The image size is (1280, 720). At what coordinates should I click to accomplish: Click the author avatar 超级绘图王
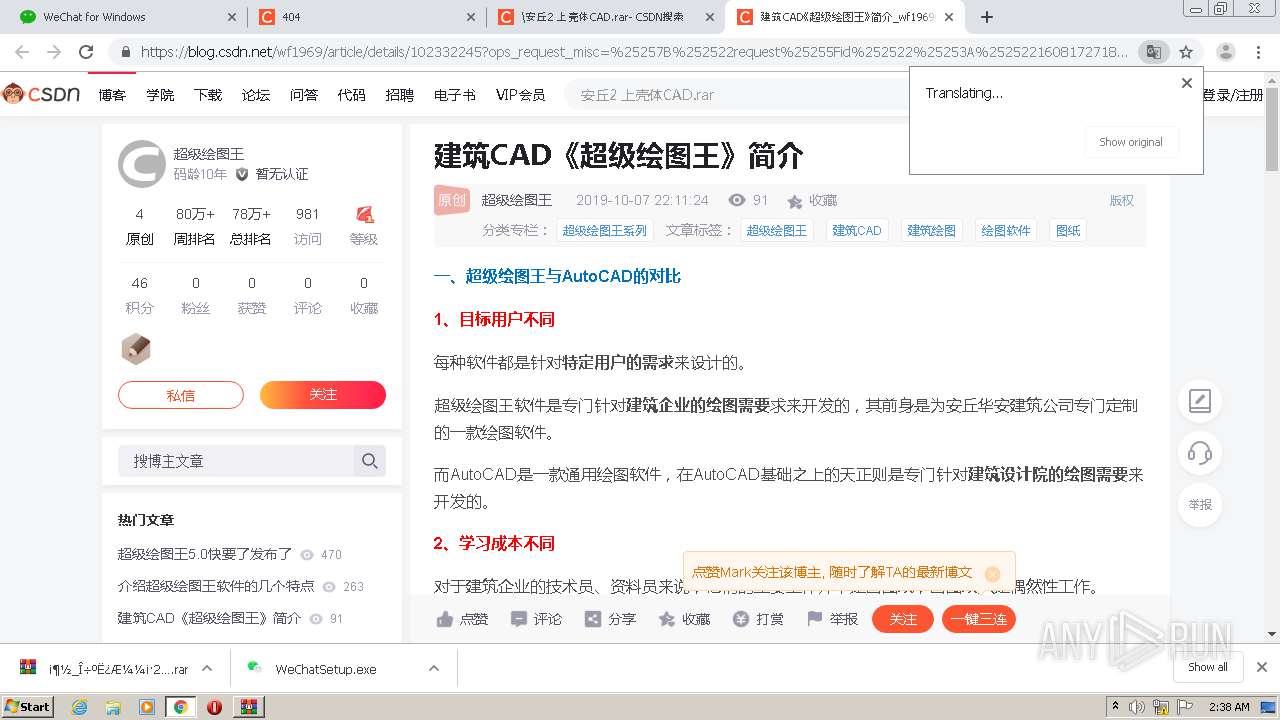[x=142, y=164]
